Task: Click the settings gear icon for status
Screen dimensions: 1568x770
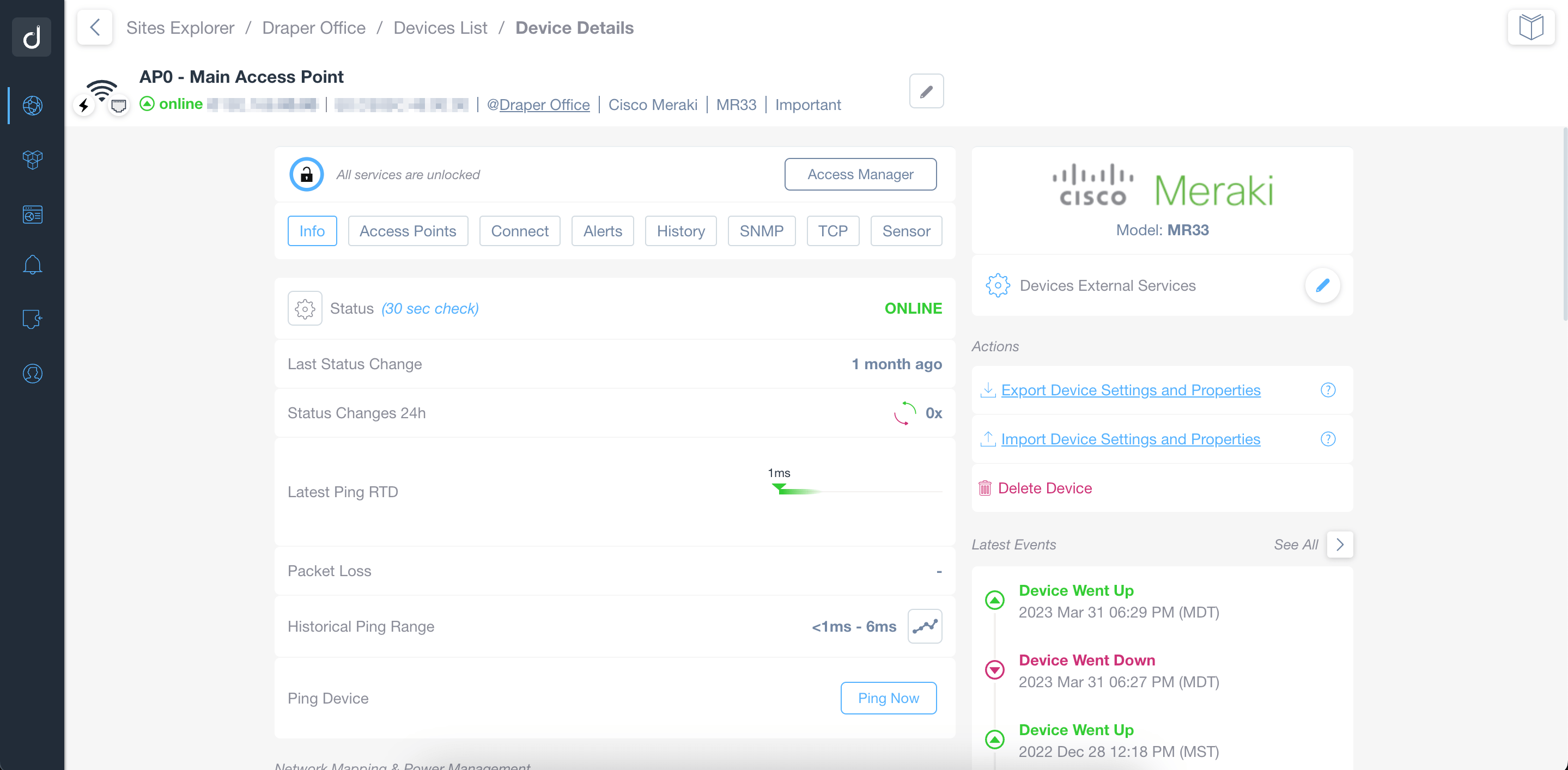Action: 304,308
